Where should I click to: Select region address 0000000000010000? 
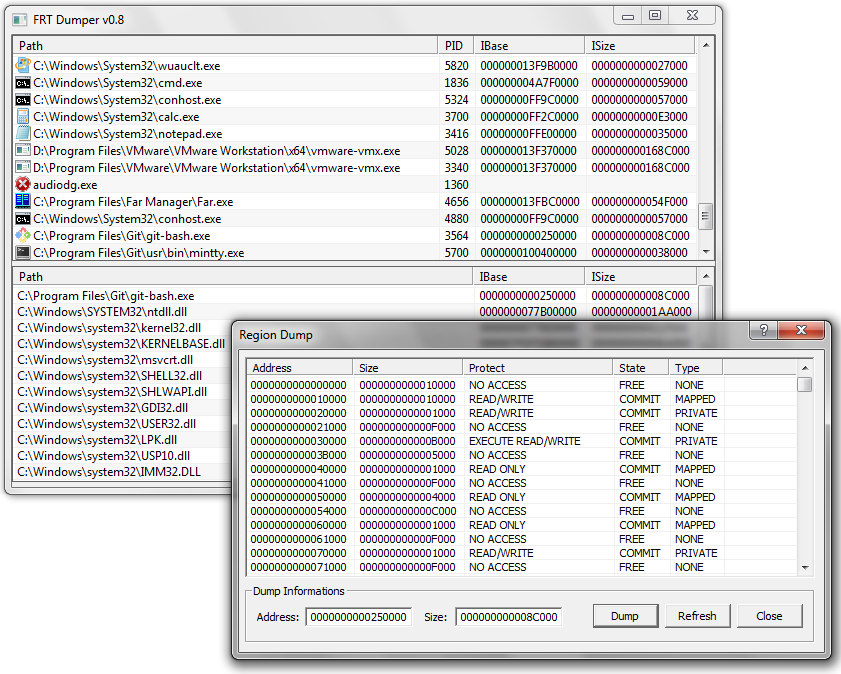298,399
